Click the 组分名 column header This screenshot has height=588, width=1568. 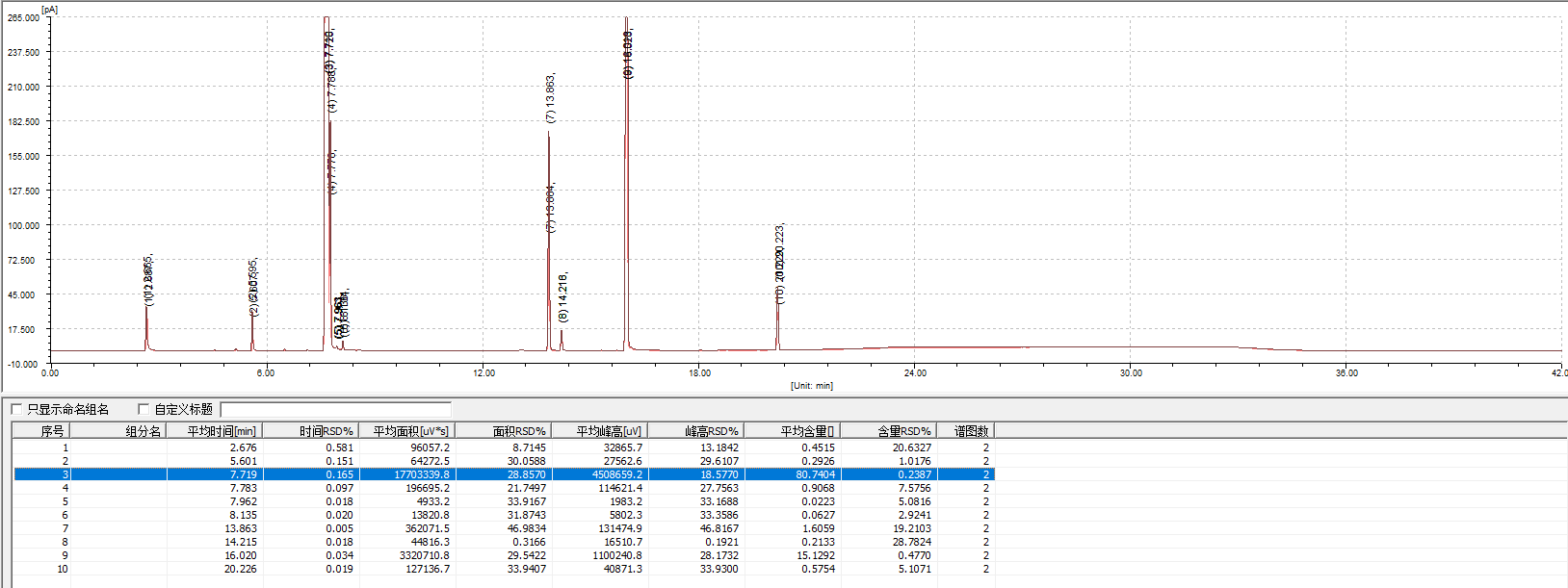click(118, 431)
